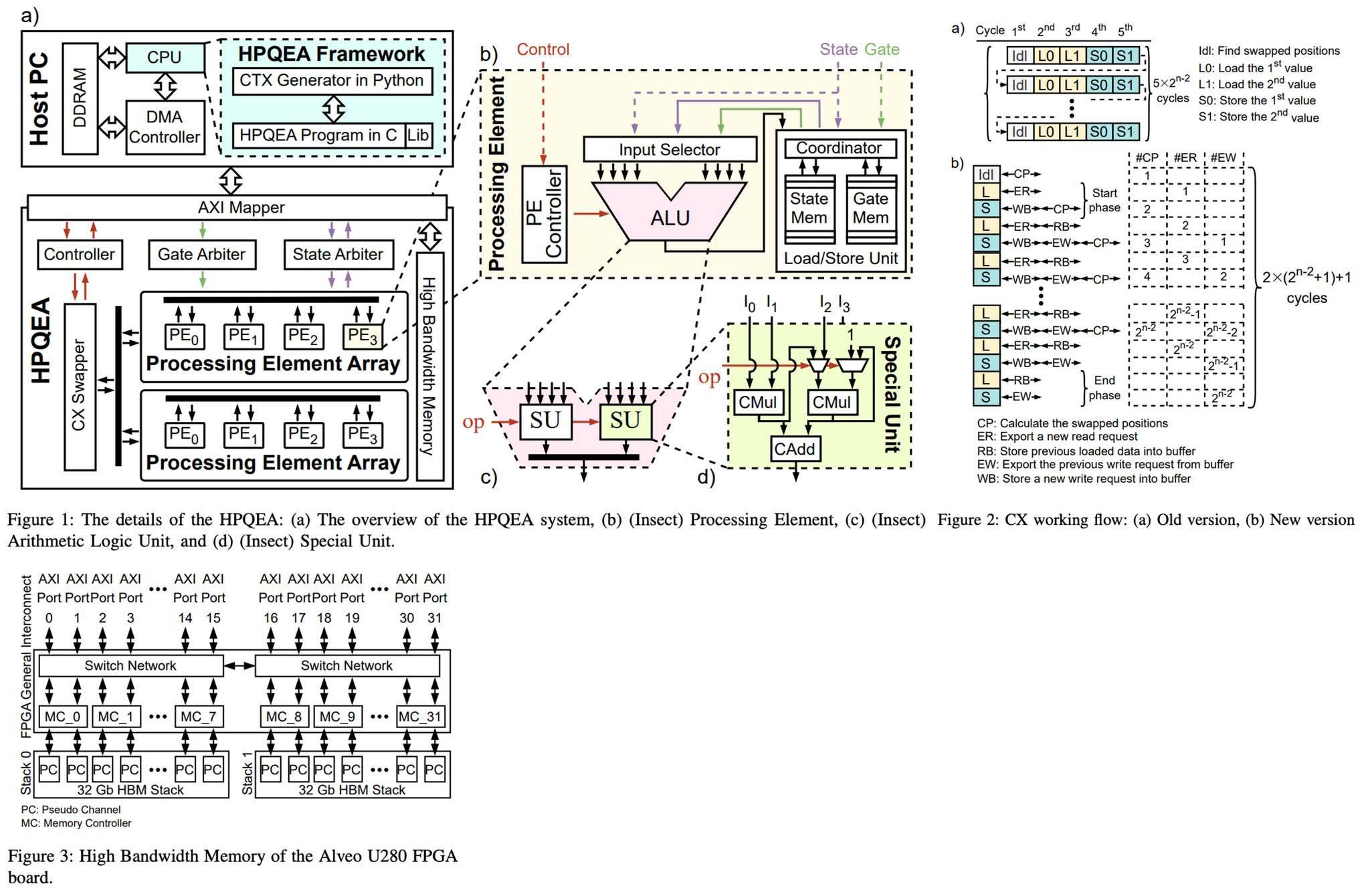Click the 'MC: Memory Controller' legend
1370x896 pixels.
(76, 823)
